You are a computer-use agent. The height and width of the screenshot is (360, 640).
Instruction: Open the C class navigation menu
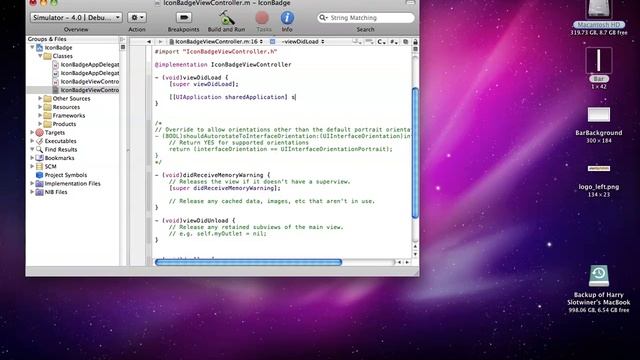point(381,42)
